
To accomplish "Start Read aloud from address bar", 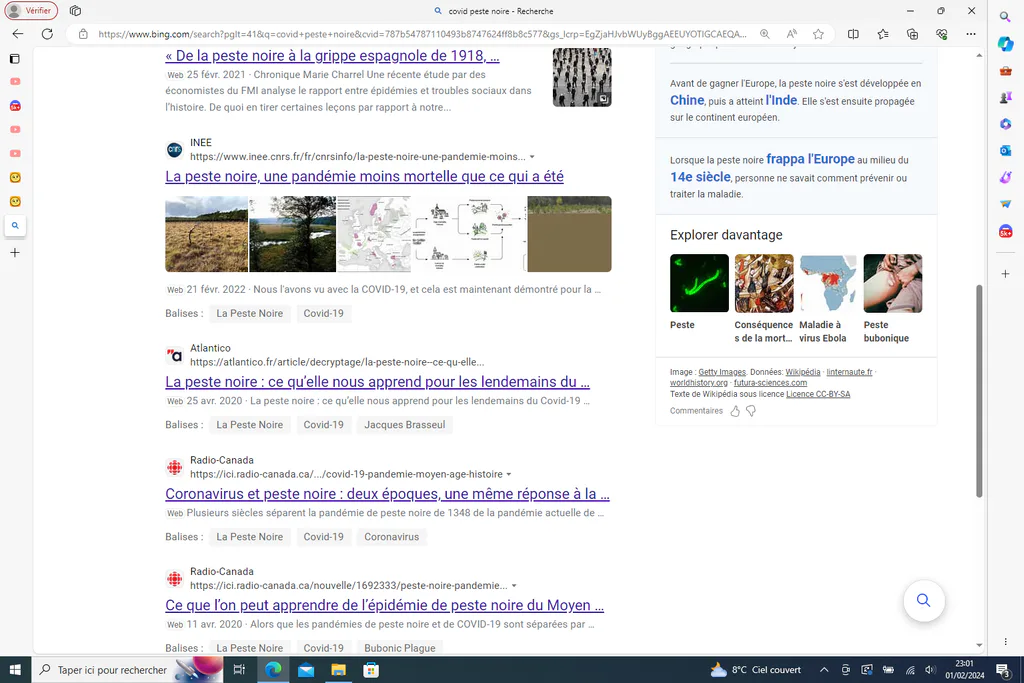I will coord(792,34).
